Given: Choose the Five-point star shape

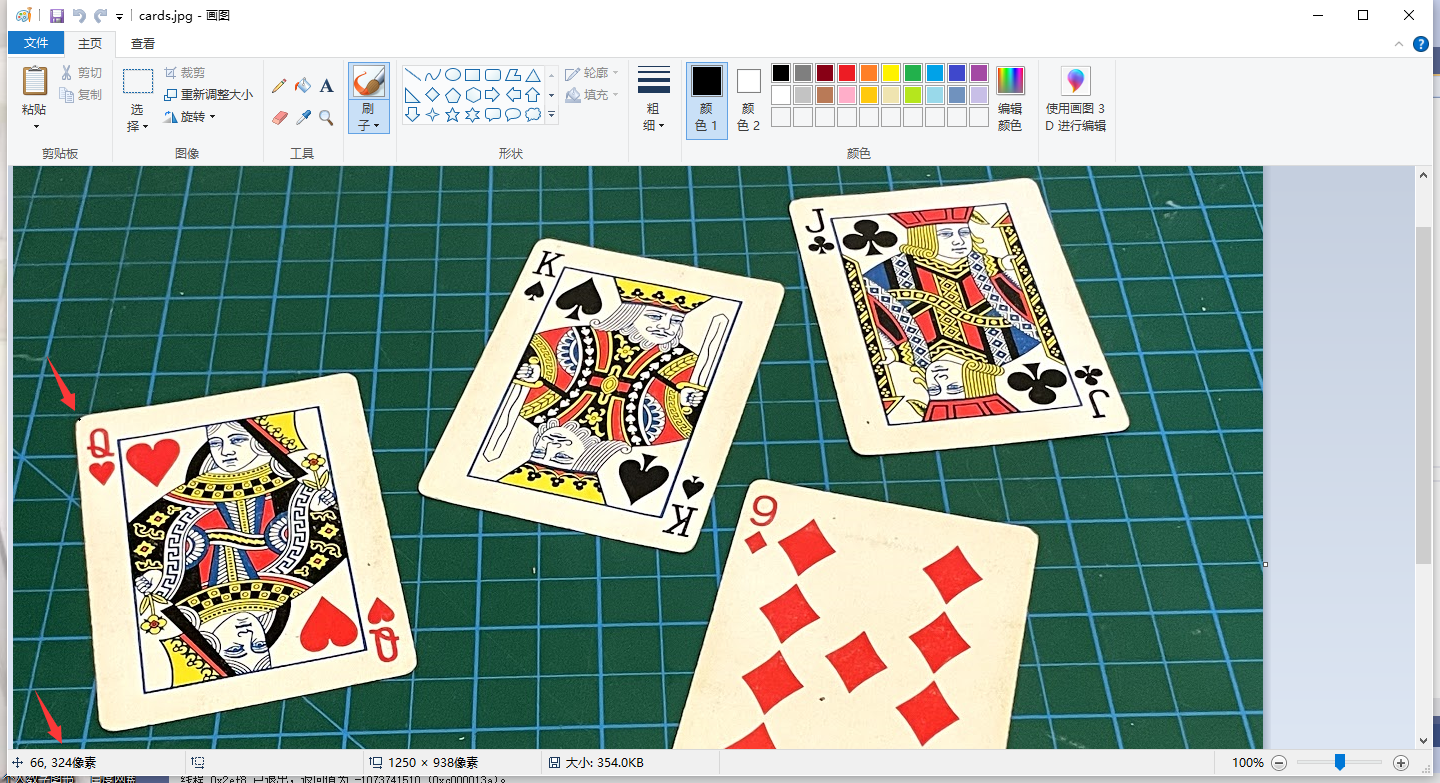Looking at the screenshot, I should click(x=452, y=115).
